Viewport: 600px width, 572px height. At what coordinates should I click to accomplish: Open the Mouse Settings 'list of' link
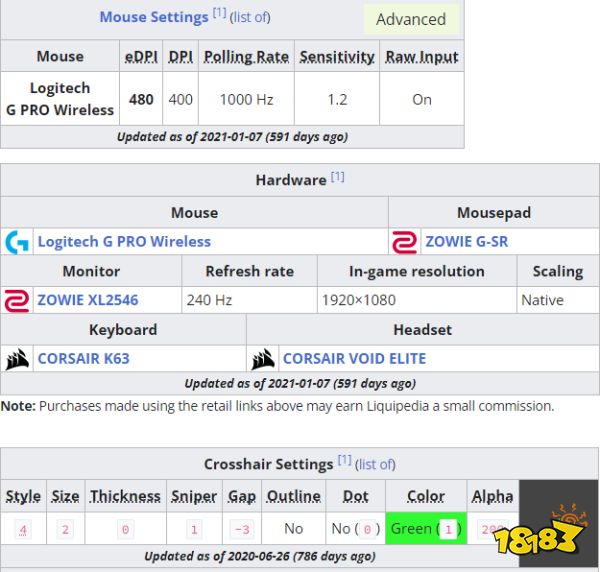(x=250, y=17)
